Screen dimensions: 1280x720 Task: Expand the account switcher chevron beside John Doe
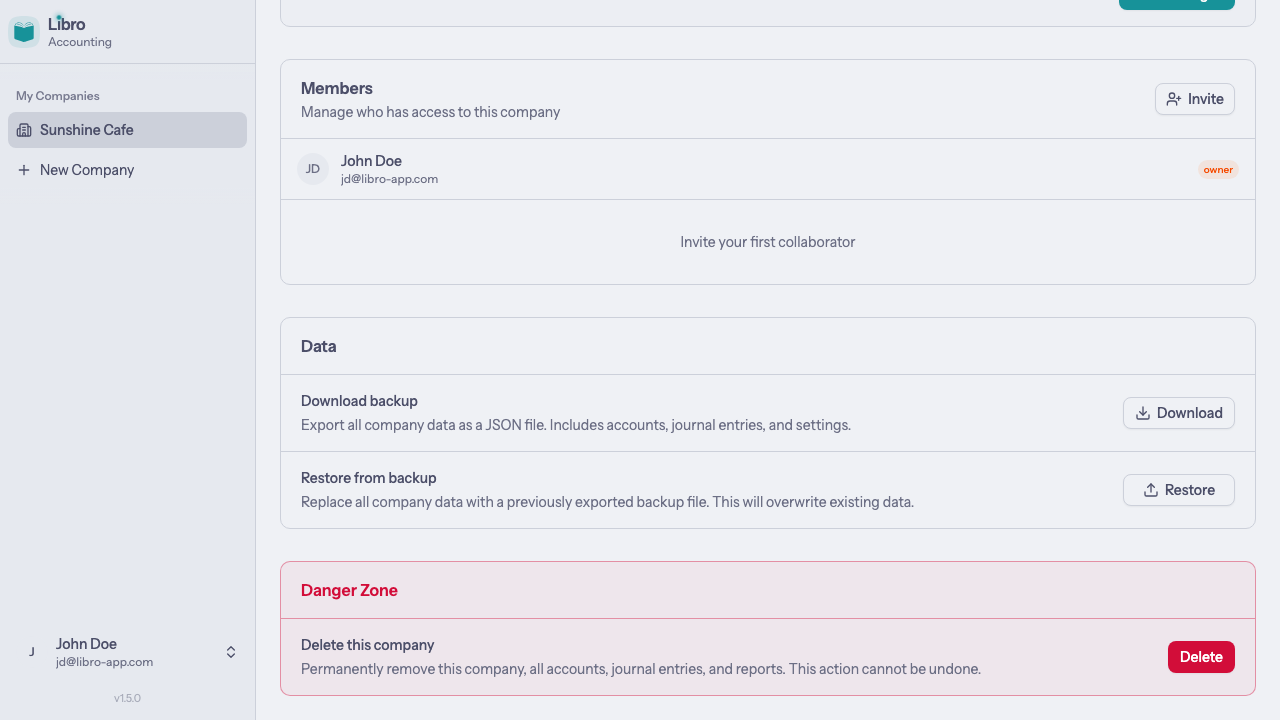(230, 651)
